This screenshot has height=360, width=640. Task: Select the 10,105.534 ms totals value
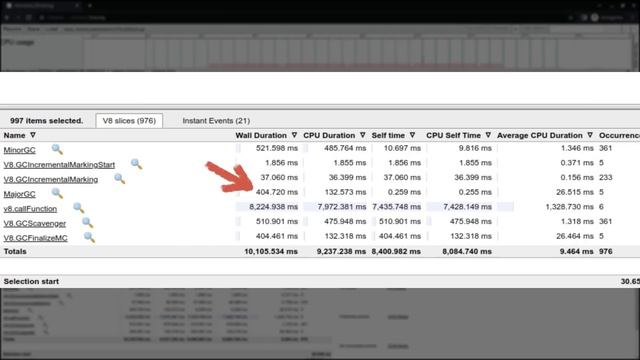[271, 251]
